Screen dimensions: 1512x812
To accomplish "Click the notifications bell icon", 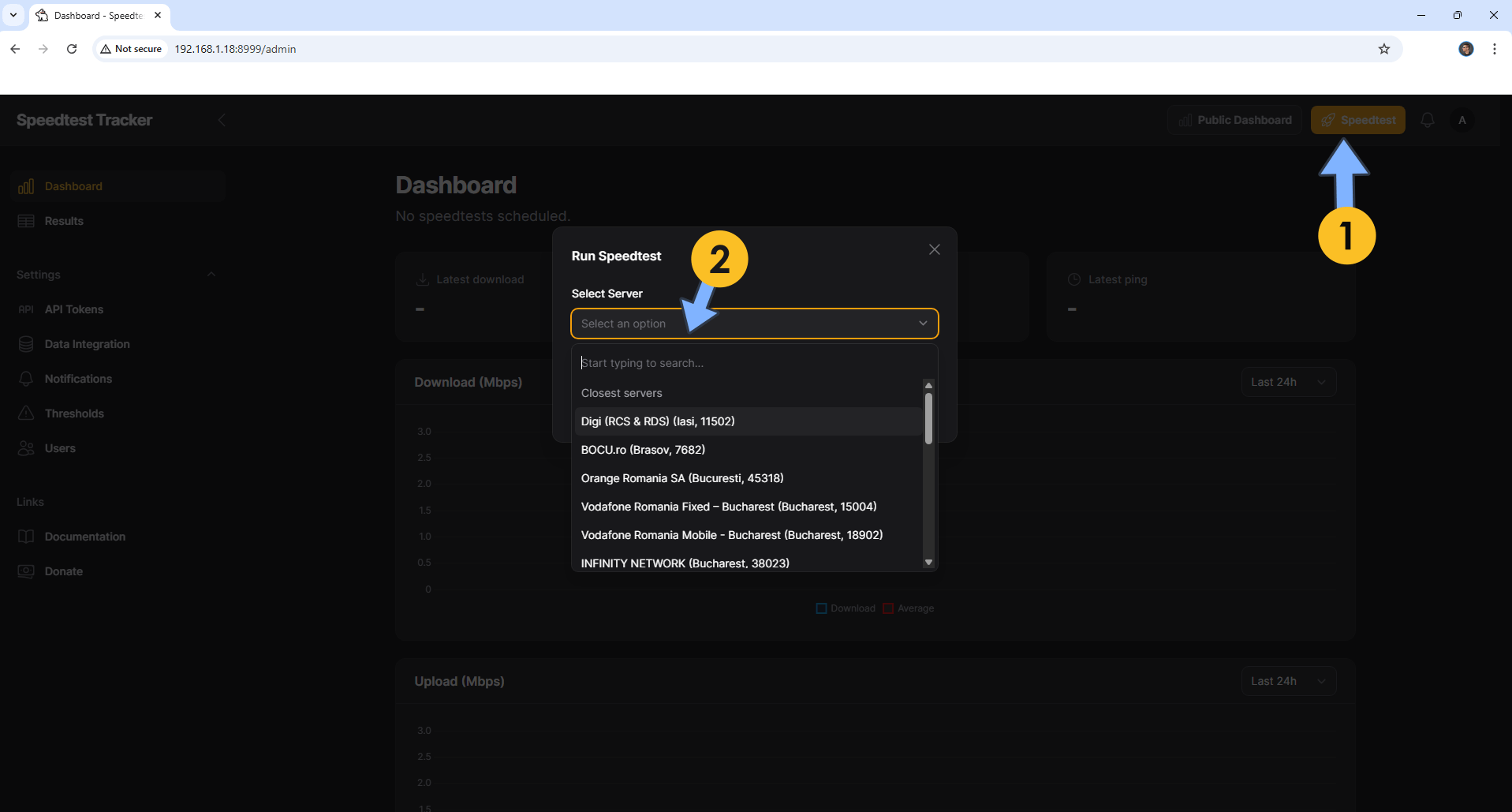I will pyautogui.click(x=1427, y=120).
